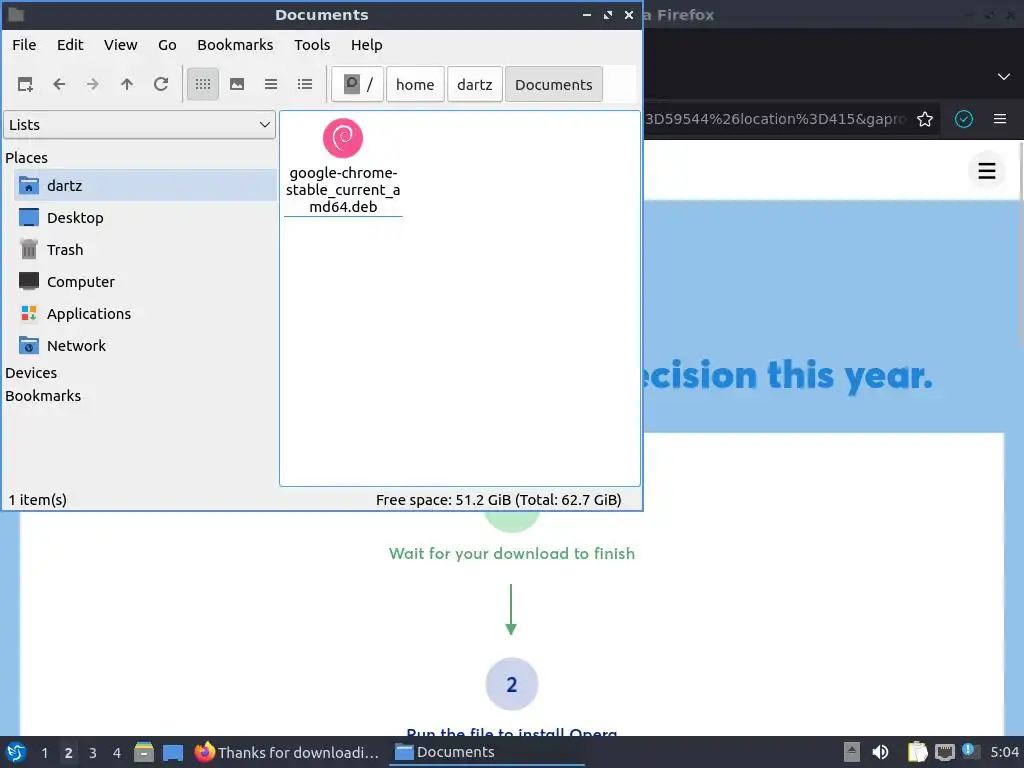Open the Lists side pane dropdown

pos(140,125)
